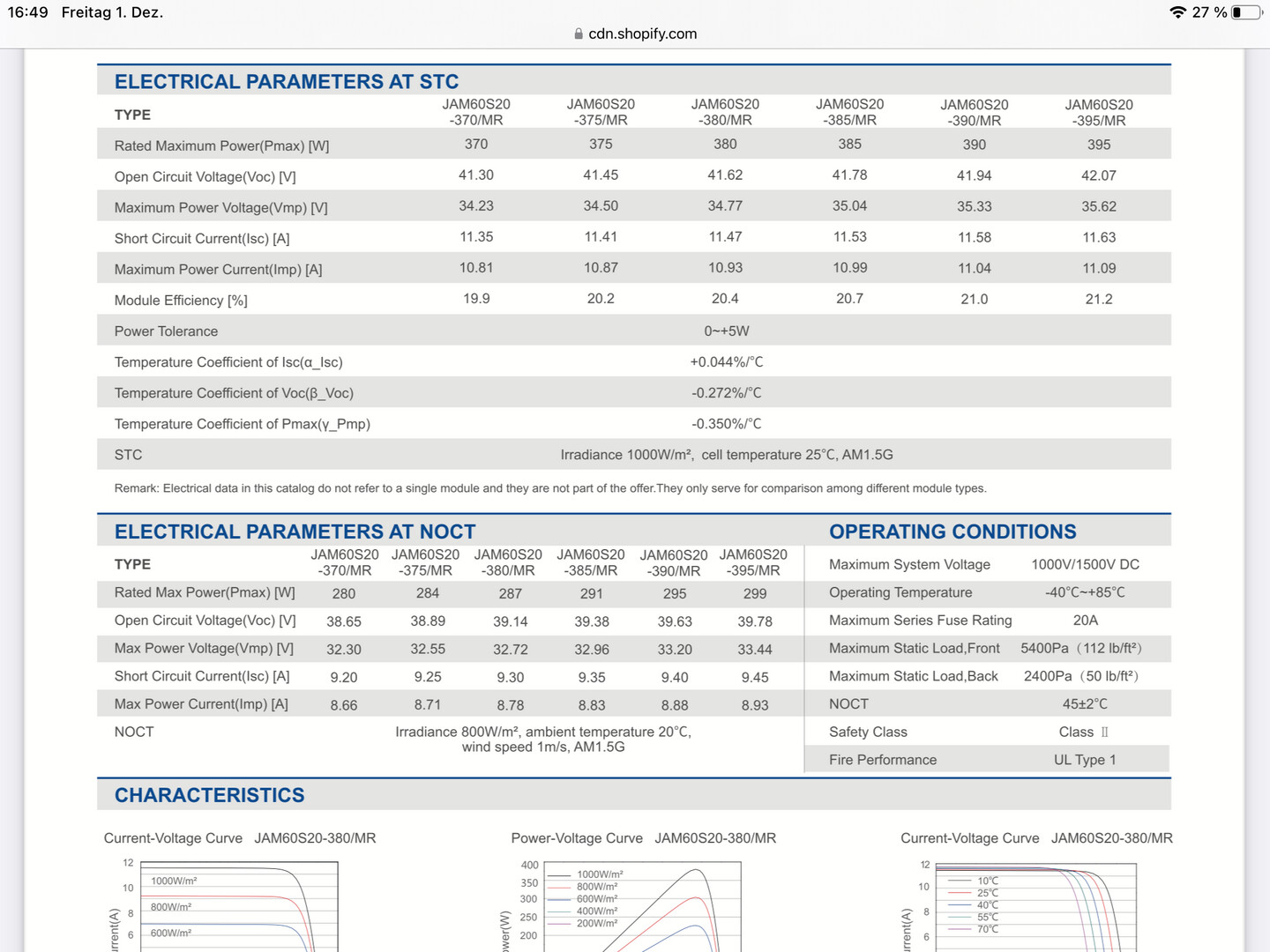Tap the 16:49 clock in status bar
Screen dimensions: 1270x952
27,12
